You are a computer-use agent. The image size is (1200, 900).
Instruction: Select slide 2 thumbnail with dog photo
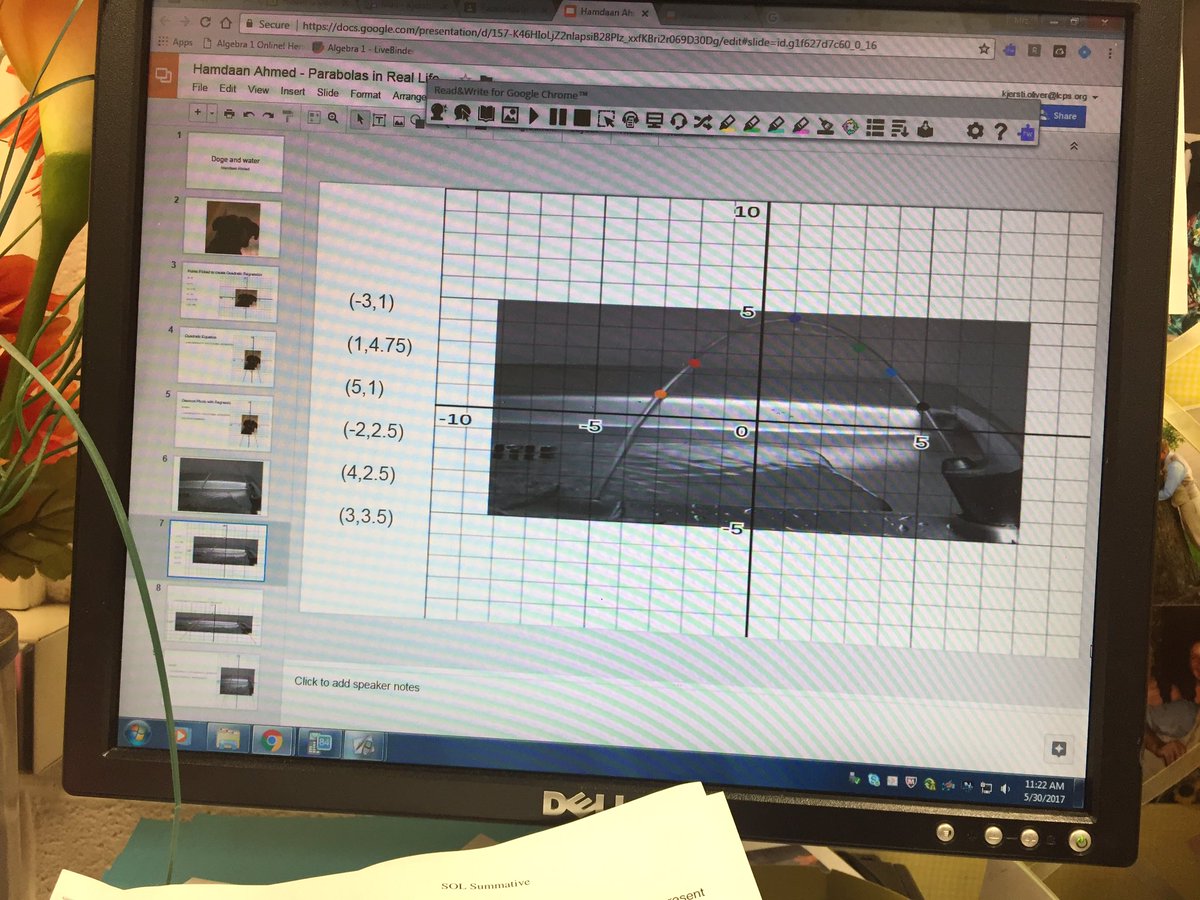(x=231, y=227)
